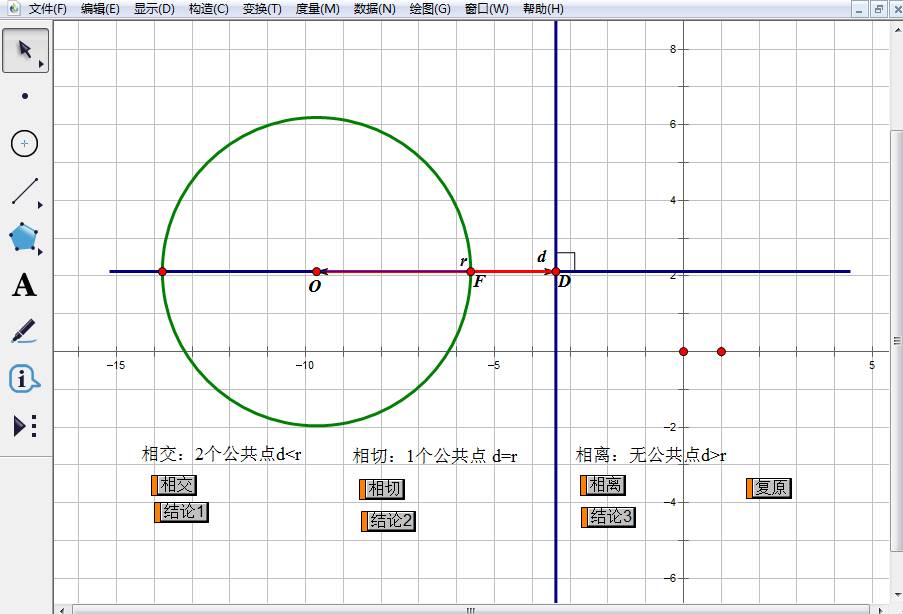Select the Compass circle tool

tap(25, 144)
